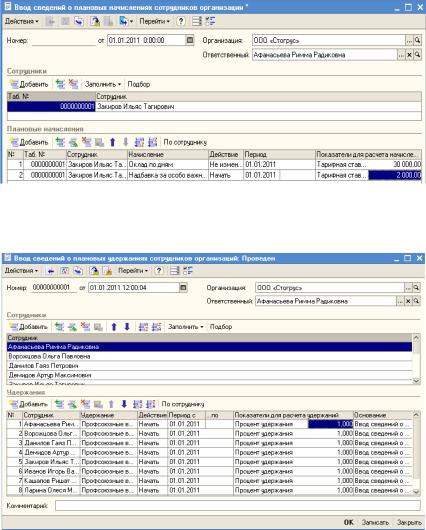This screenshot has height=530, width=426.
Task: Sort descending icon in Плановые начисления toolbar
Action: [152, 142]
